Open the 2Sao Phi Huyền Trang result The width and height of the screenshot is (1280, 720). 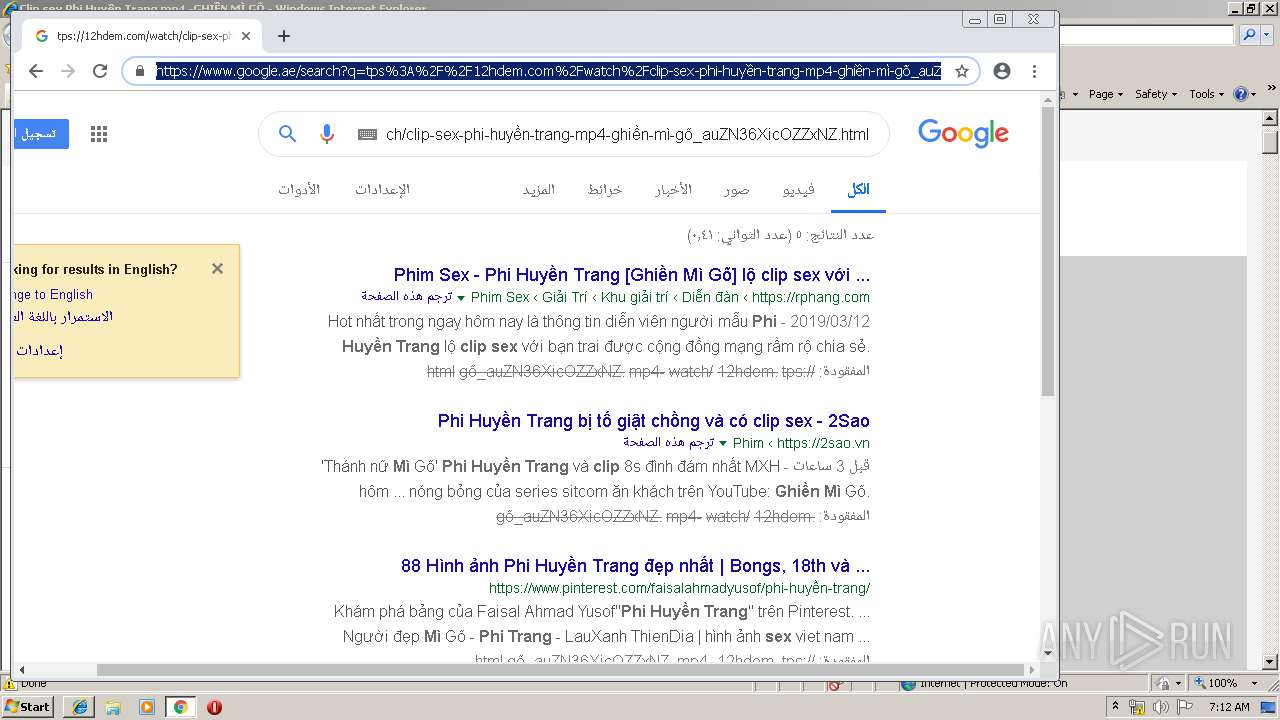[654, 420]
